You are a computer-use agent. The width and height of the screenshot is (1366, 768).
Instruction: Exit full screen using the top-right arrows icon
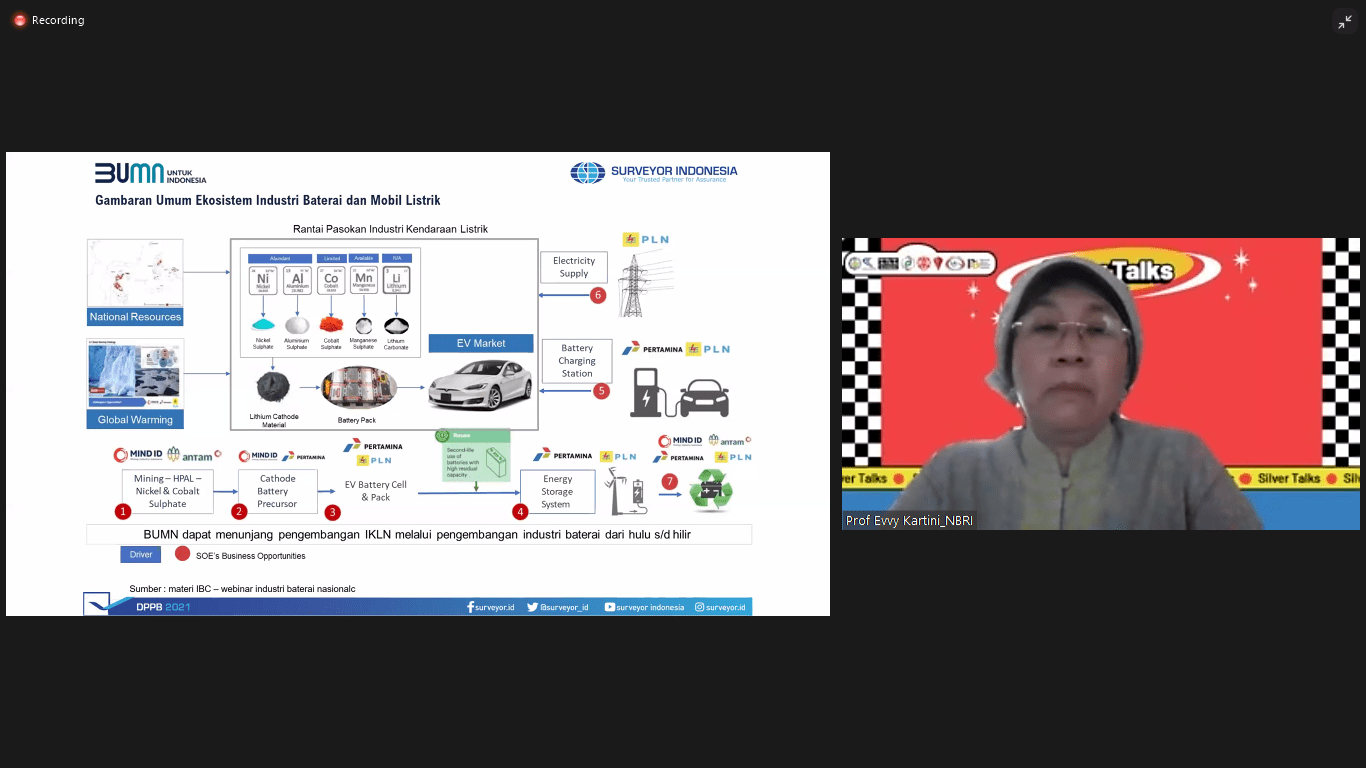pyautogui.click(x=1344, y=22)
